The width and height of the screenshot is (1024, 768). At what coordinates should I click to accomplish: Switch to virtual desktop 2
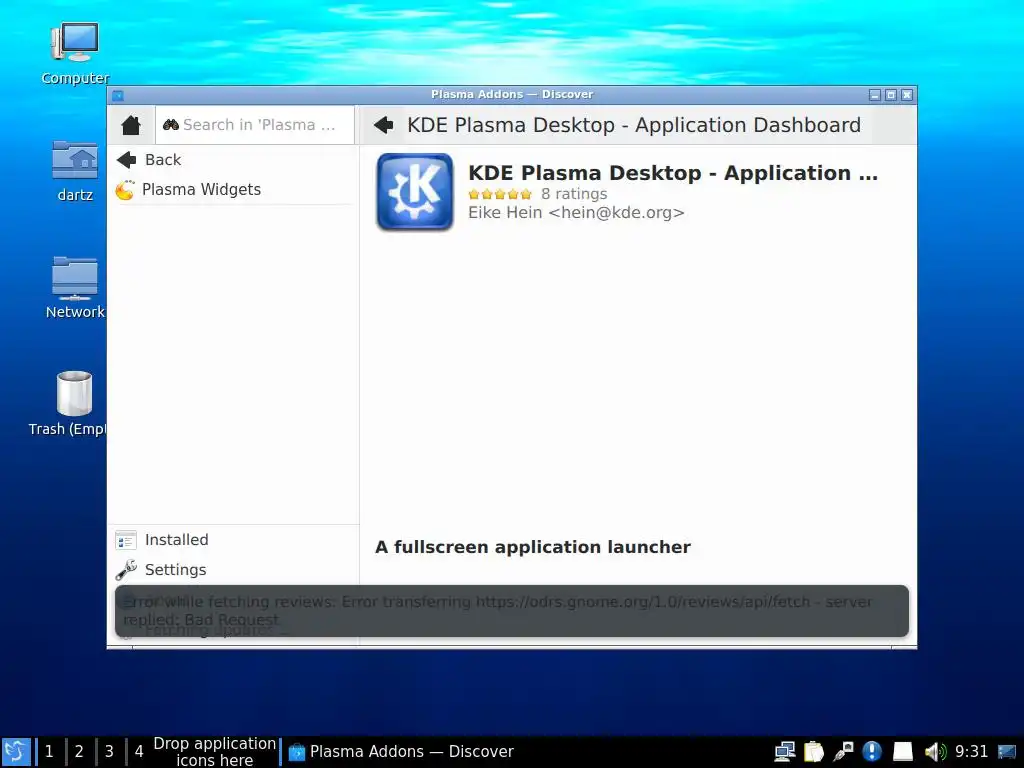coord(79,752)
